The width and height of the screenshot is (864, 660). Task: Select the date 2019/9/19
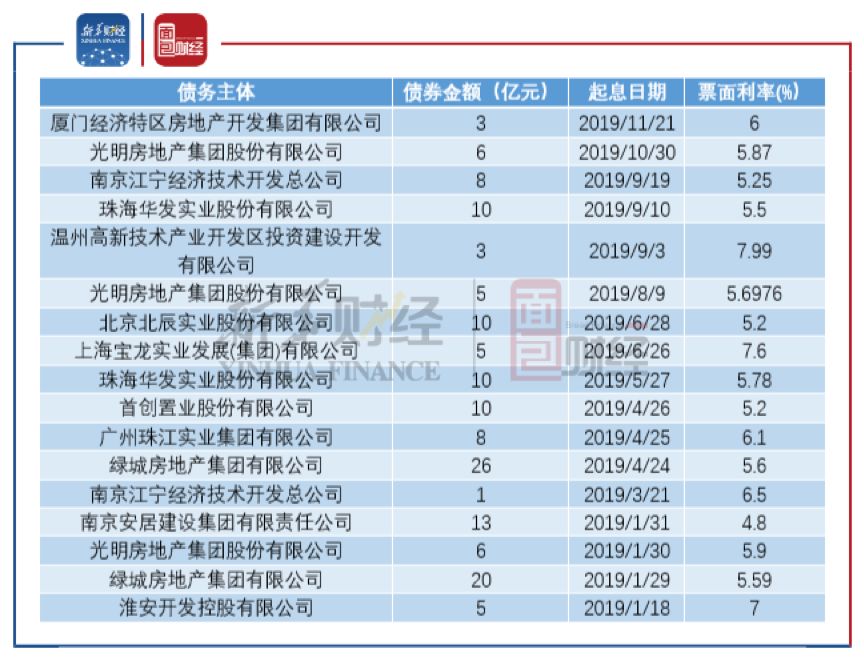coord(627,181)
